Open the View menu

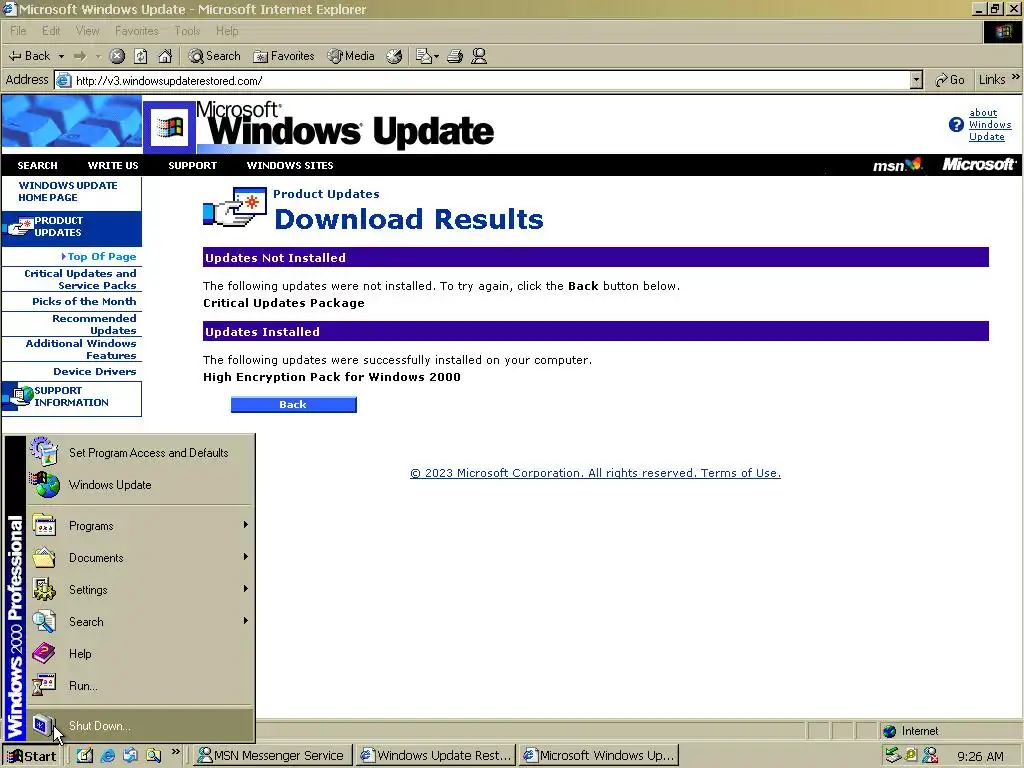point(87,31)
